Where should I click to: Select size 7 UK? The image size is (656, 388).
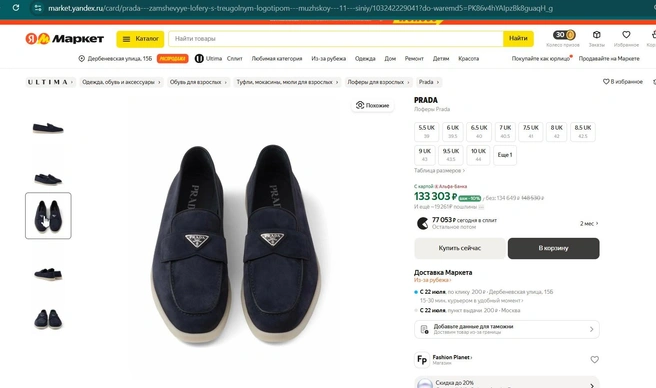point(505,131)
